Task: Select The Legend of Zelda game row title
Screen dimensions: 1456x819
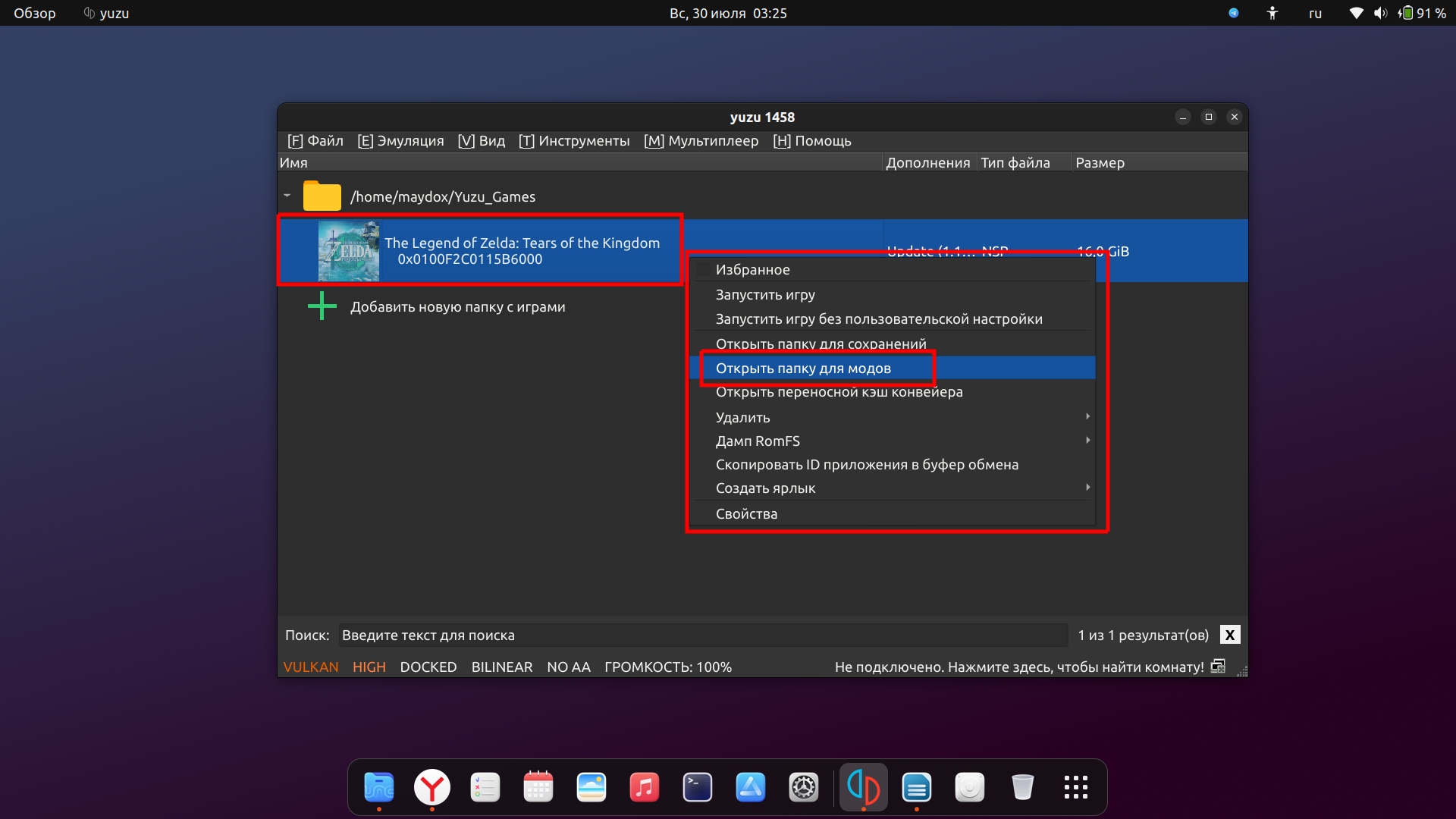Action: (522, 243)
